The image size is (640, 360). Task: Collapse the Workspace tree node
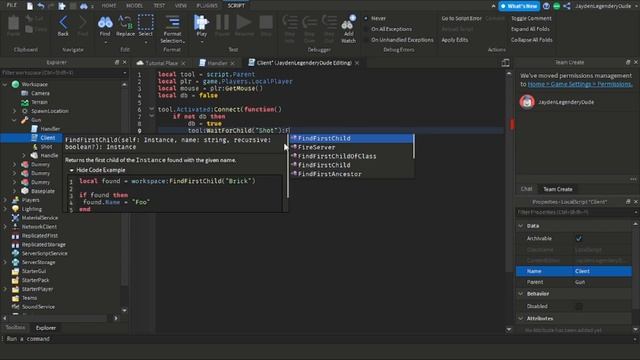(5, 84)
